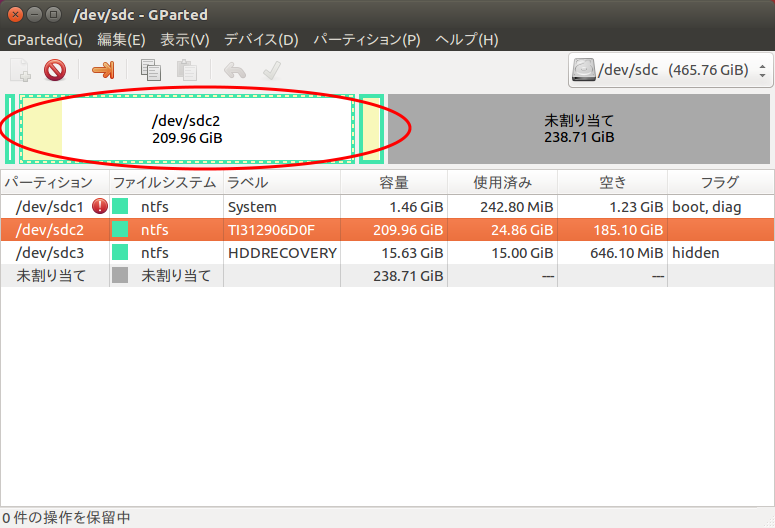775x528 pixels.
Task: Click the 使用済み column header
Action: [x=503, y=182]
